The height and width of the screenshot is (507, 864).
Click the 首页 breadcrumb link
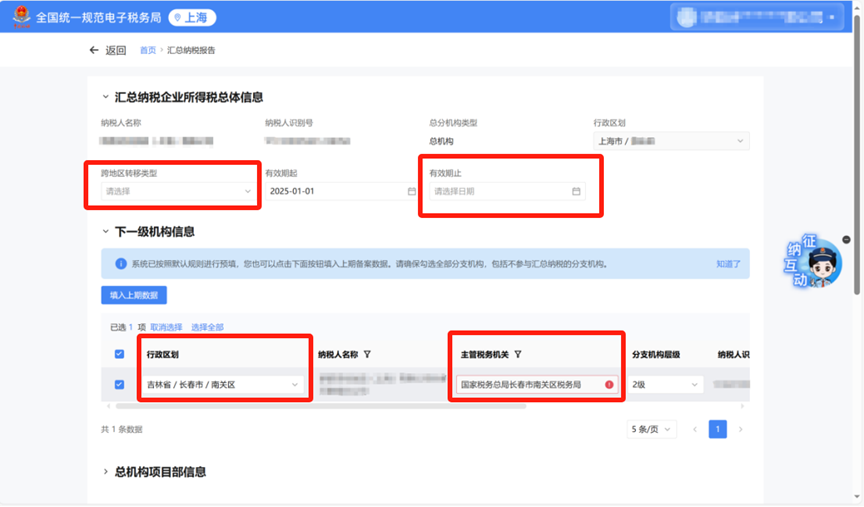pos(147,50)
